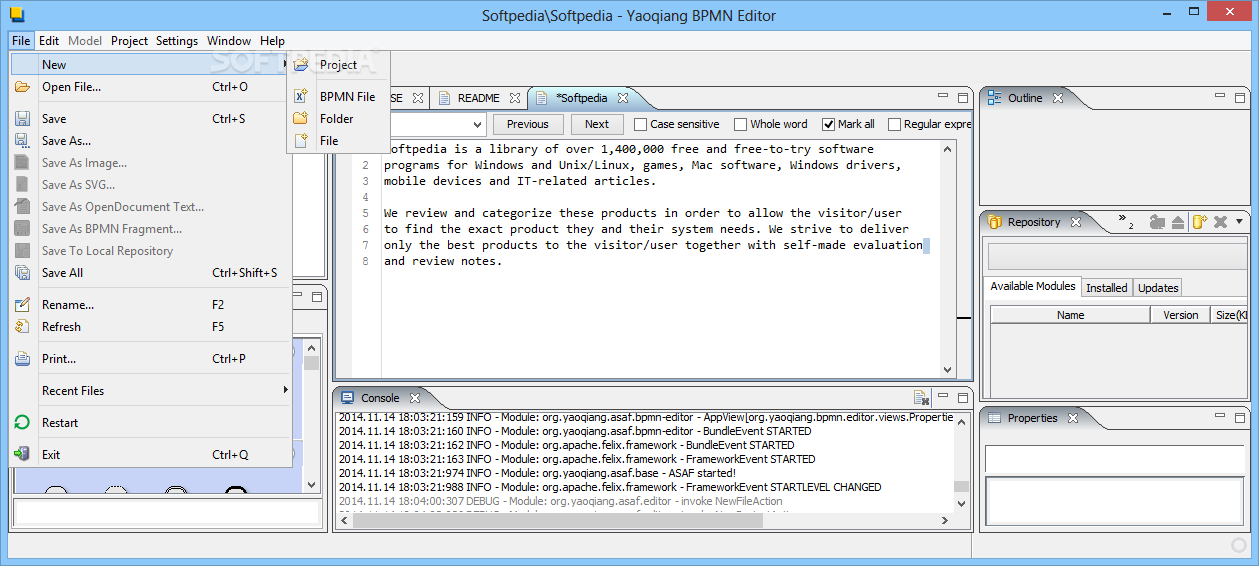Click the Exit door icon

point(22,455)
